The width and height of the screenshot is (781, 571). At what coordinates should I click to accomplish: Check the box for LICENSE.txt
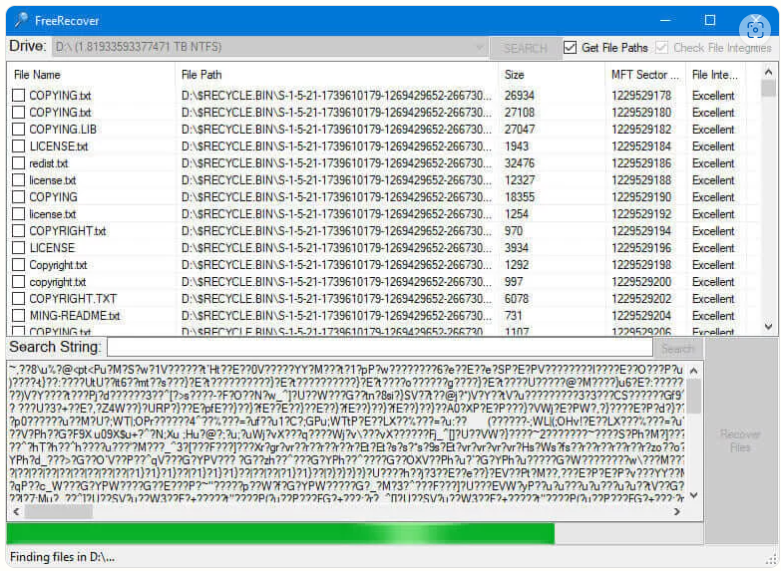(18, 146)
